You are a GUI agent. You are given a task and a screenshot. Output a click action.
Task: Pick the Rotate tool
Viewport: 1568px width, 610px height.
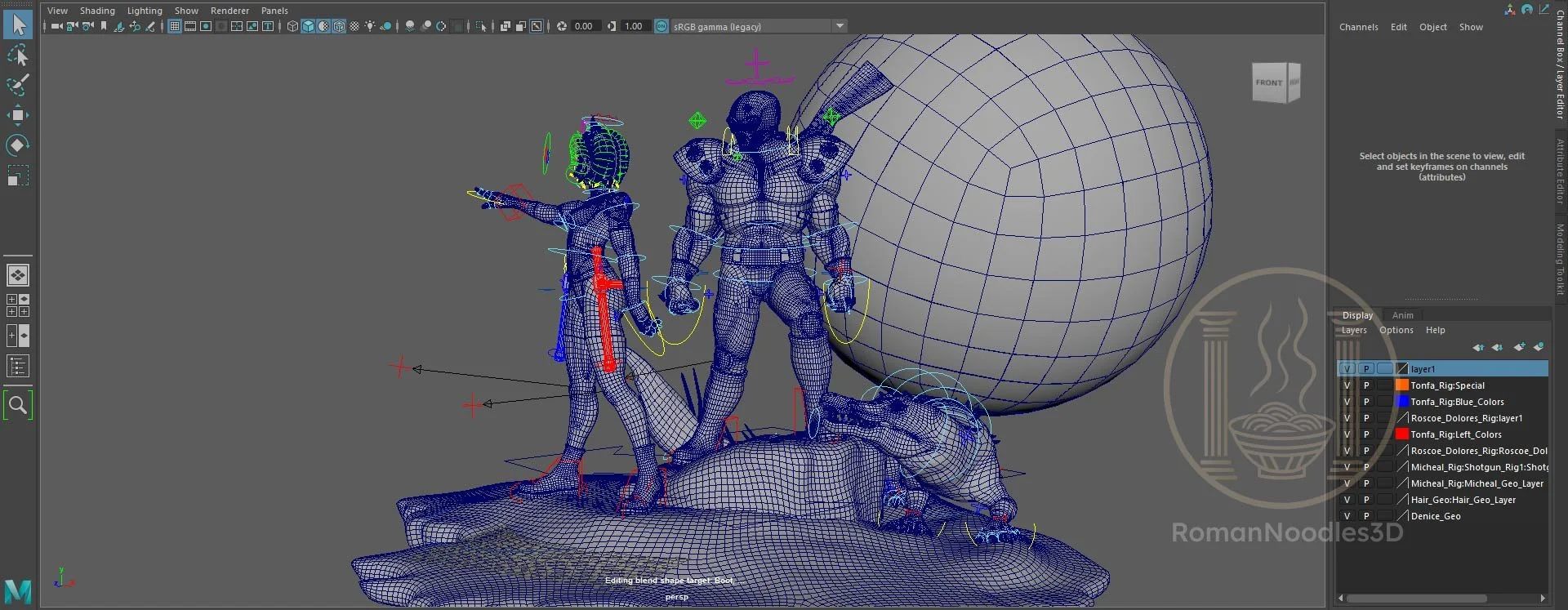17,145
